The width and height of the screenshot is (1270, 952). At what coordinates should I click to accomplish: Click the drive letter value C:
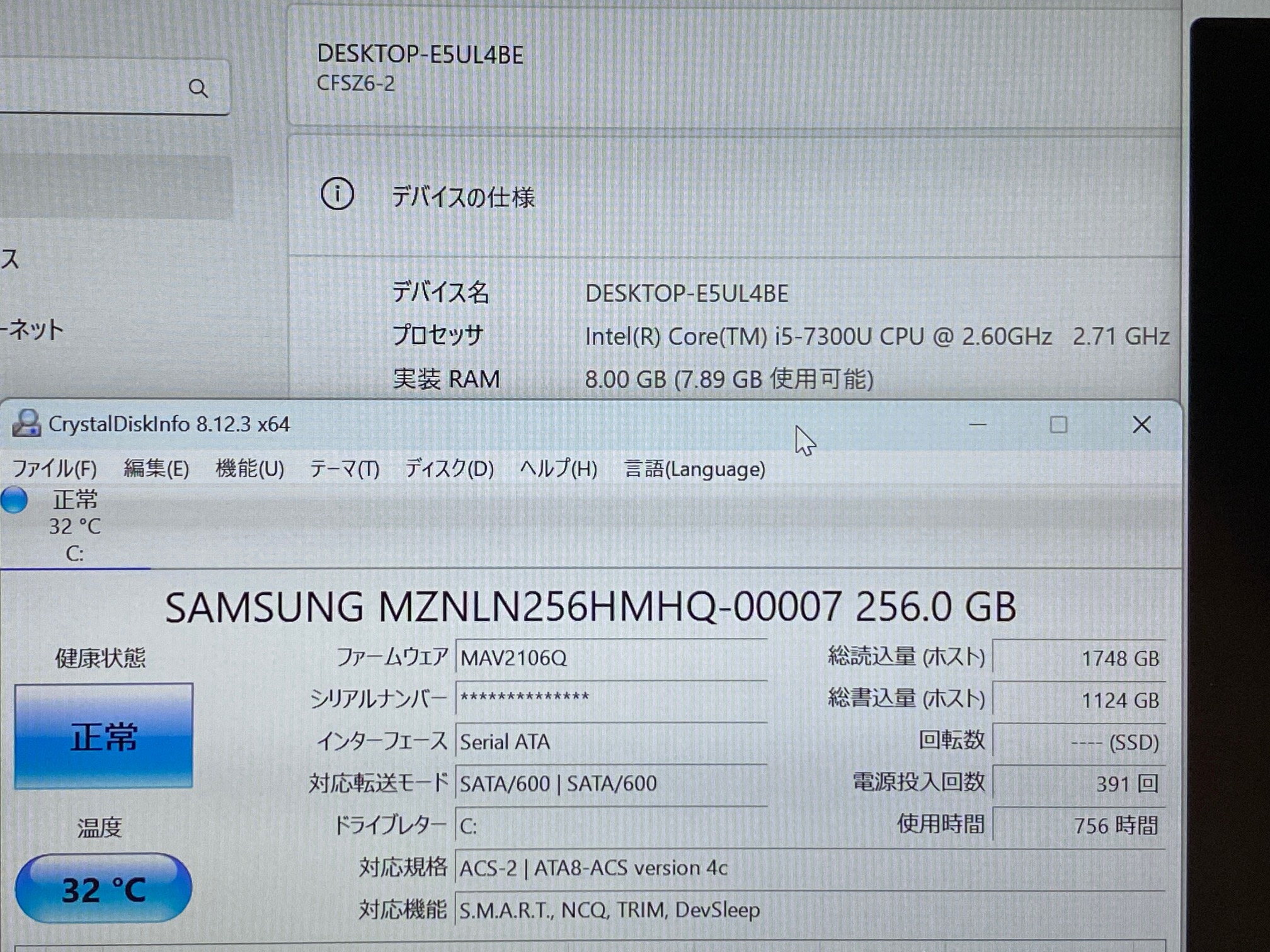tap(611, 825)
